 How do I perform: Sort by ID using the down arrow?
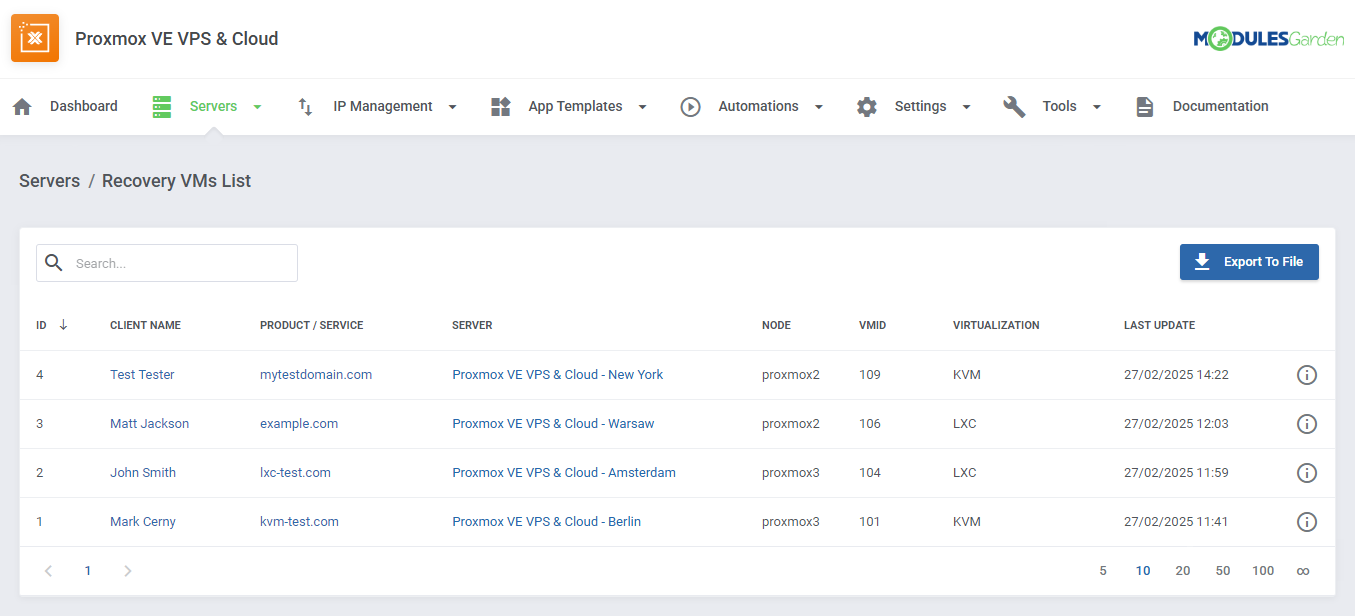click(x=63, y=325)
